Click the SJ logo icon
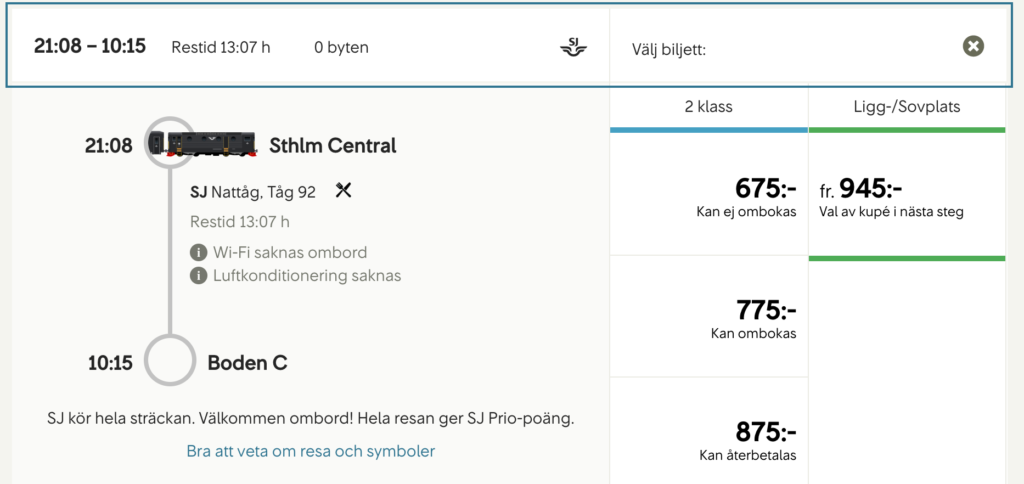This screenshot has width=1024, height=484. point(574,47)
